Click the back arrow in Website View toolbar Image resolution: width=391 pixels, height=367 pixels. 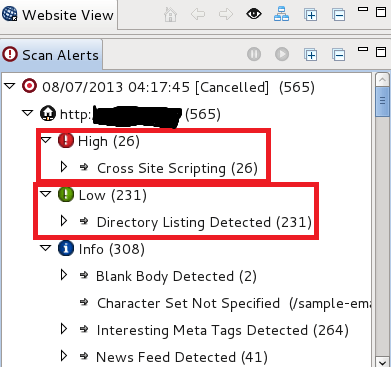pos(198,15)
